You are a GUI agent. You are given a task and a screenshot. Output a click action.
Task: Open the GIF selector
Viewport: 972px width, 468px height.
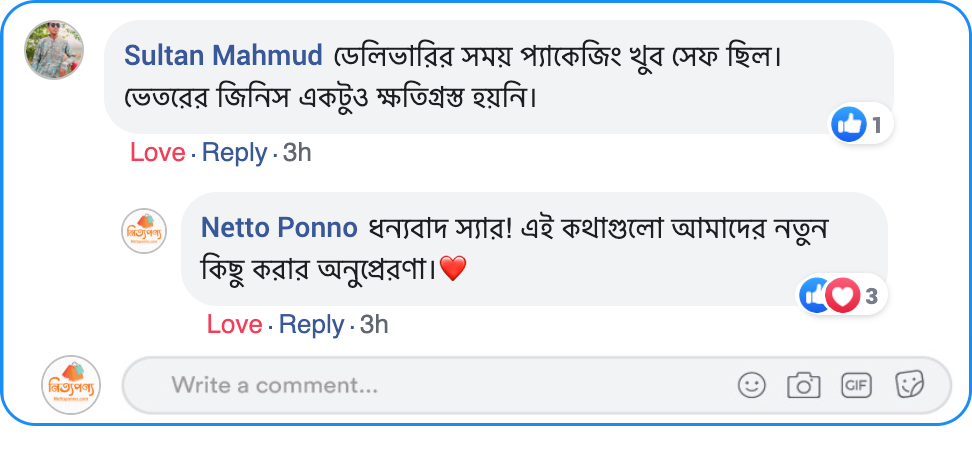(856, 385)
